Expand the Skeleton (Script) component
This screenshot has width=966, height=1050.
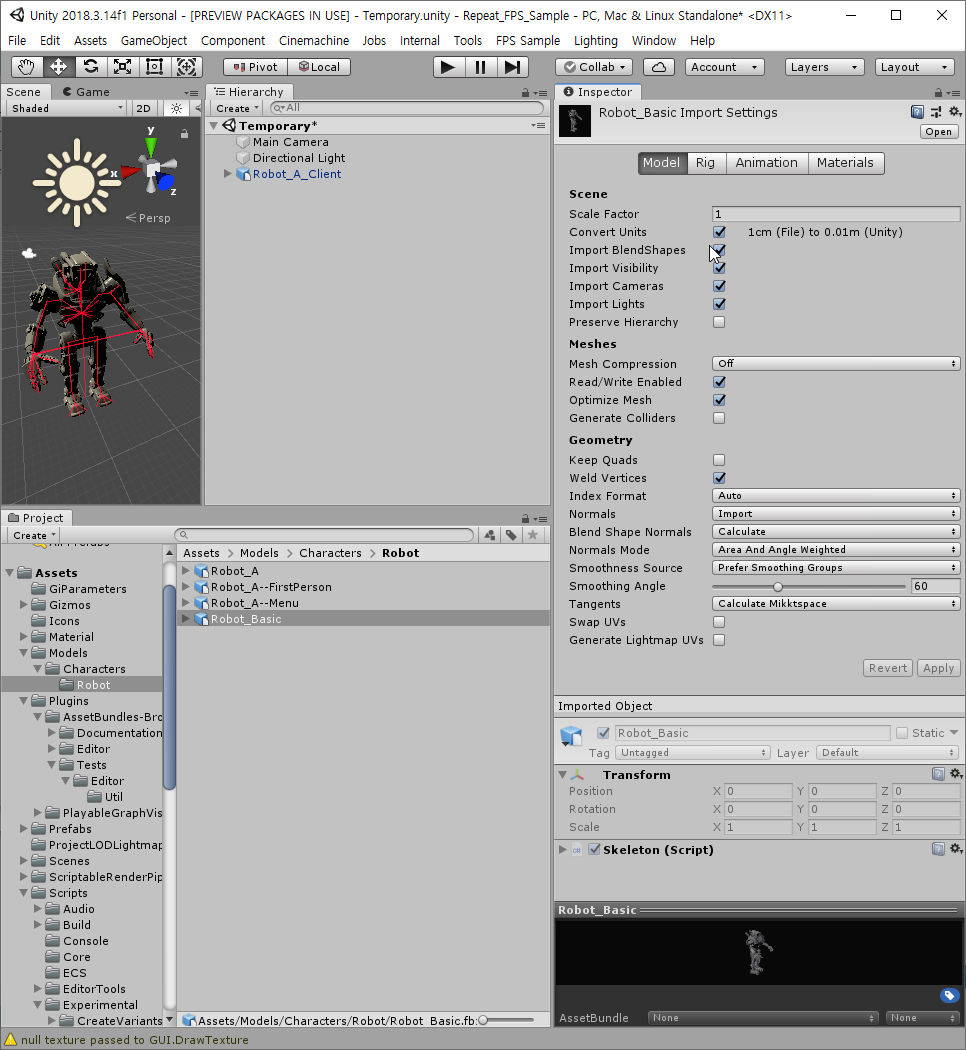pos(563,849)
